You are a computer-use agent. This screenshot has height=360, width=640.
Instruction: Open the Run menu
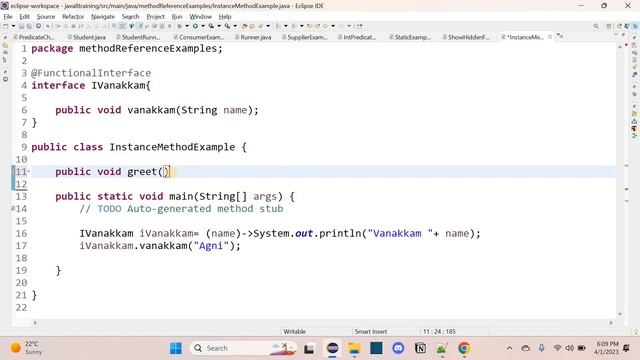tap(177, 17)
